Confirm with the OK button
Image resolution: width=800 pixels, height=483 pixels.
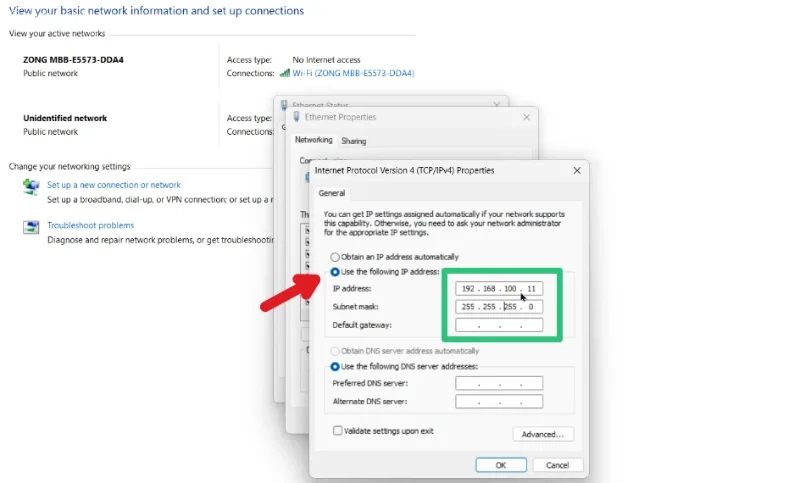(501, 465)
